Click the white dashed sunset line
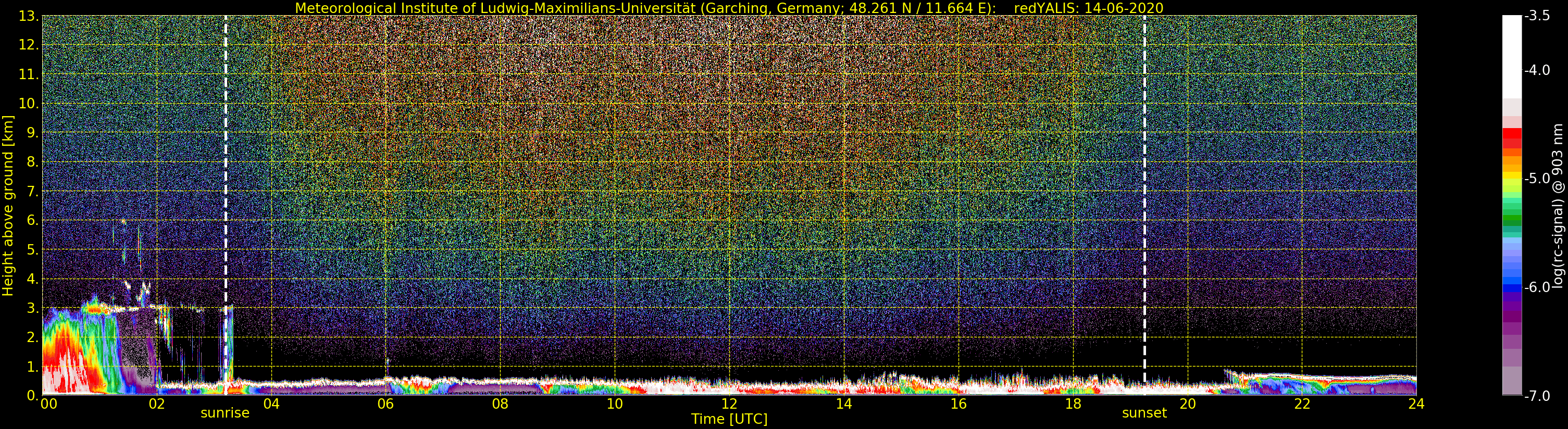 pos(1144,205)
